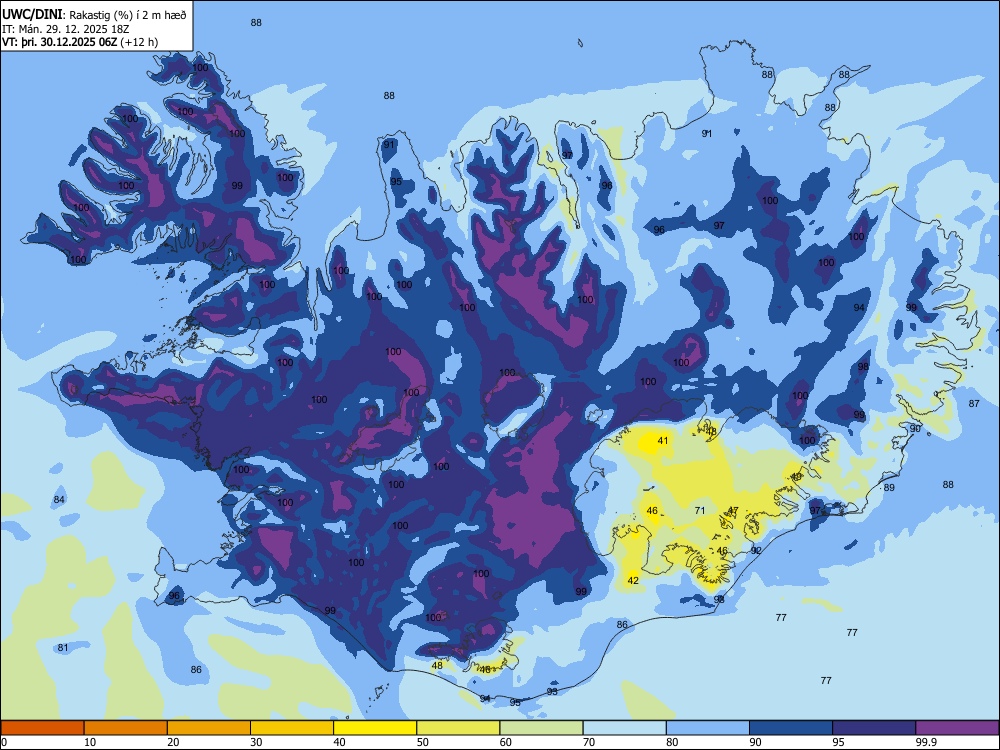Click the '84' value over the western sea
1000x750 pixels.
click(x=59, y=499)
